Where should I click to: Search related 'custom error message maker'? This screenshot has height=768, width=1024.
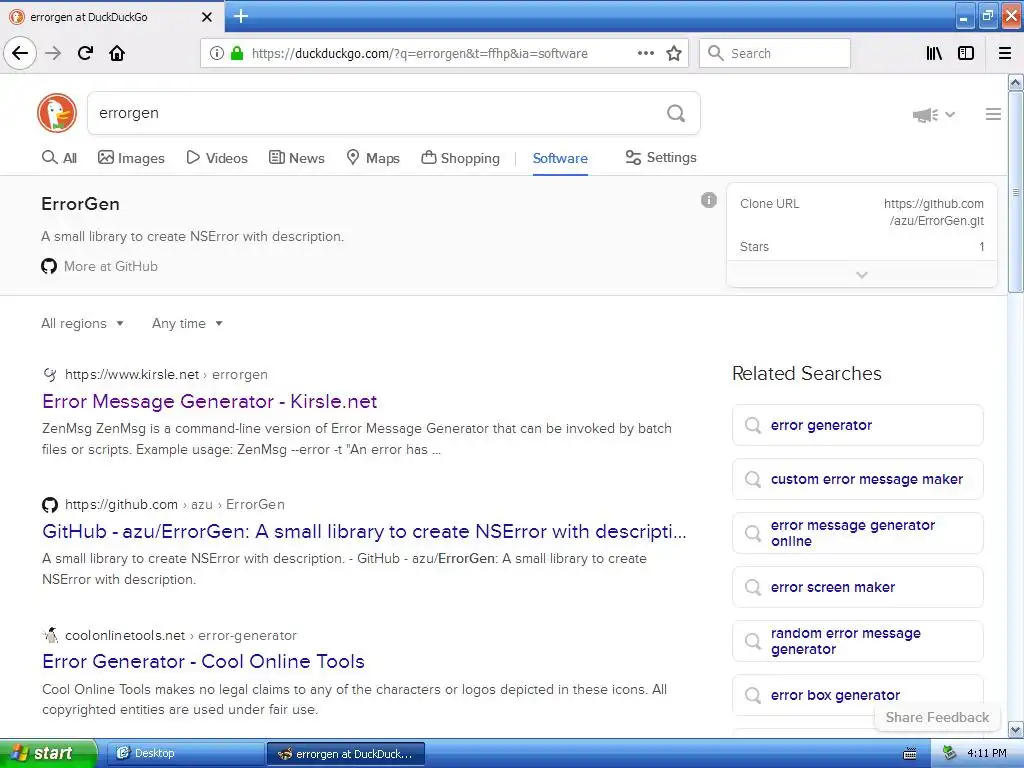(857, 479)
